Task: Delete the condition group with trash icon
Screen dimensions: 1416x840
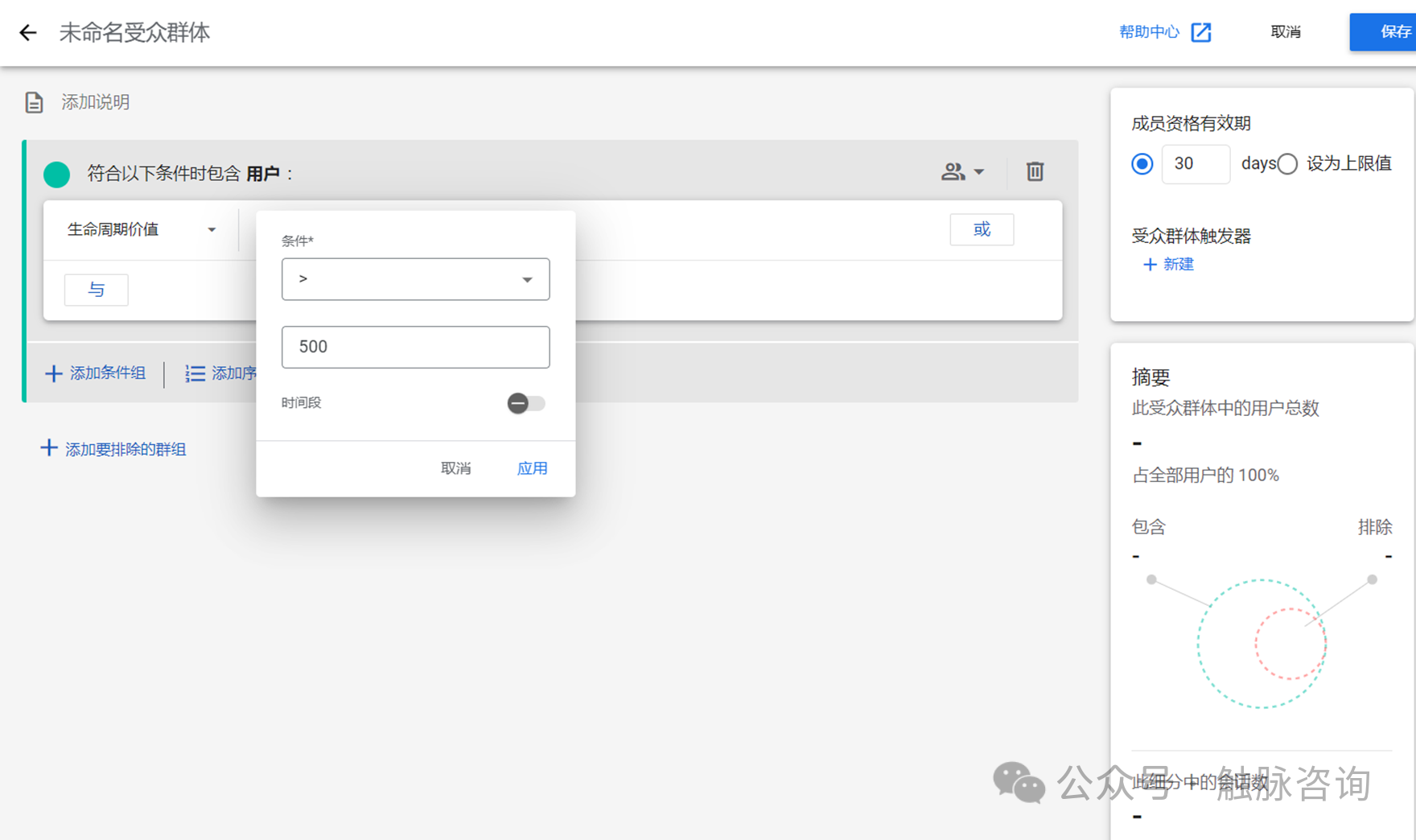Action: click(1035, 171)
